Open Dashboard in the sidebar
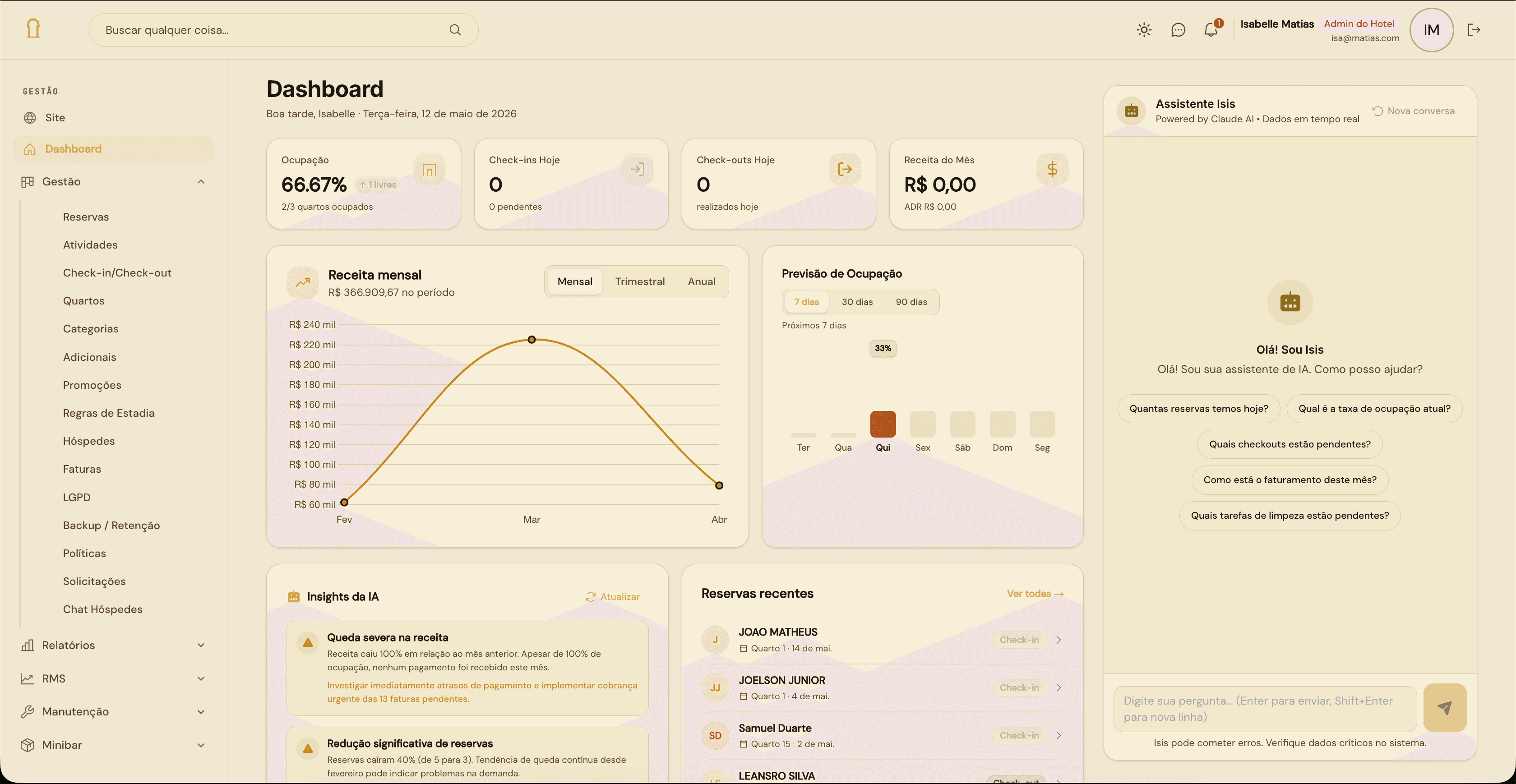The image size is (1516, 784). pos(114,149)
